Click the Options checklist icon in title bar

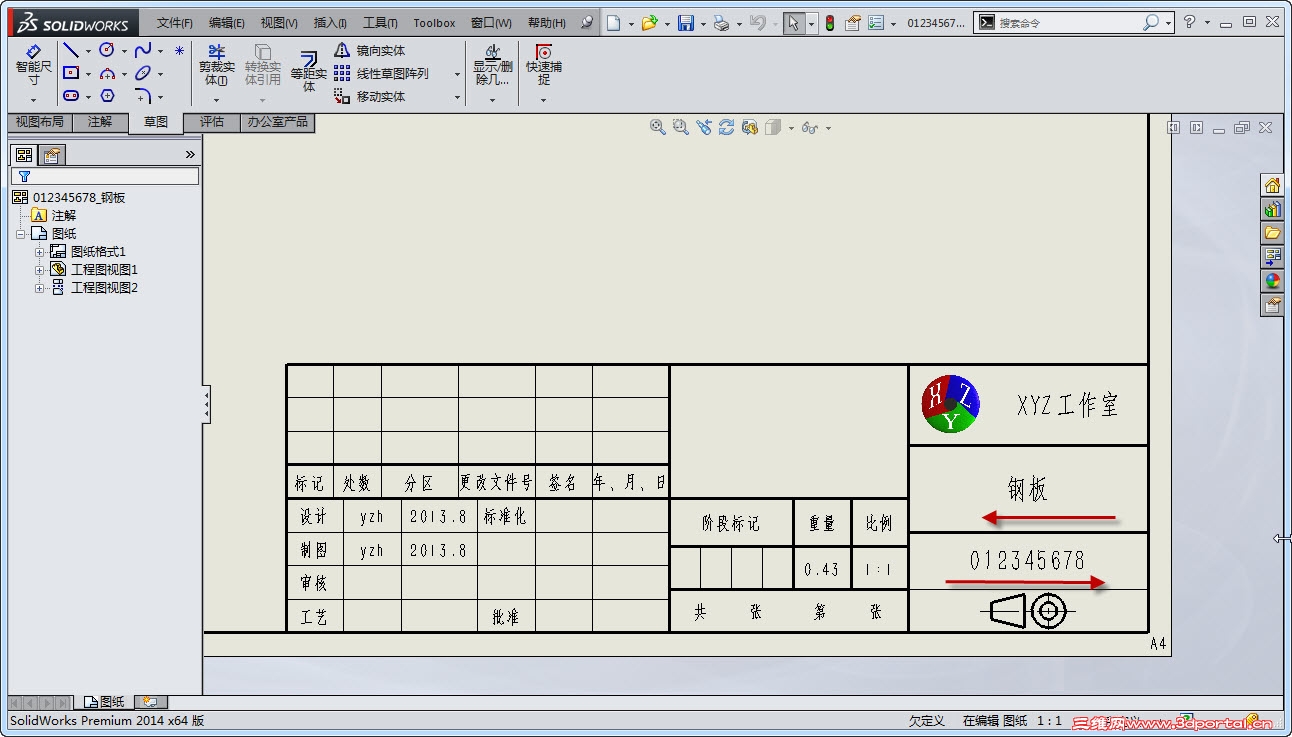pyautogui.click(x=876, y=22)
